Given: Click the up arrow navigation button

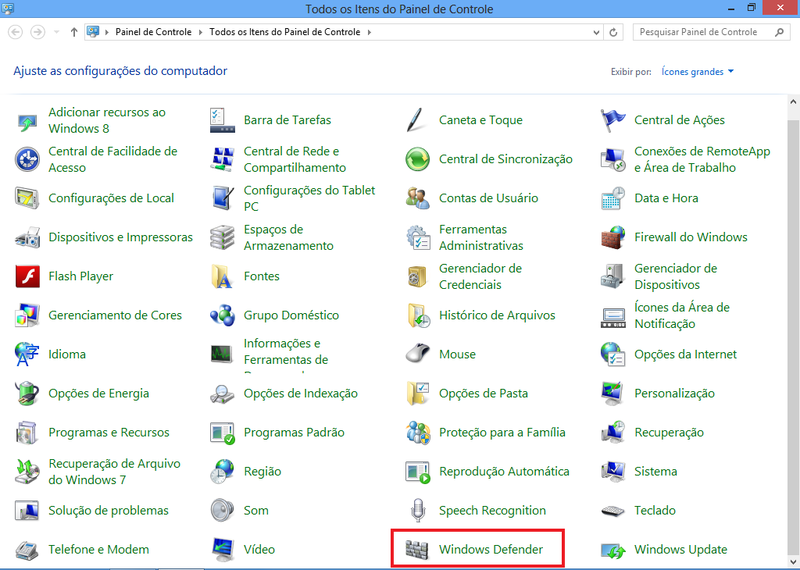Looking at the screenshot, I should pos(75,32).
